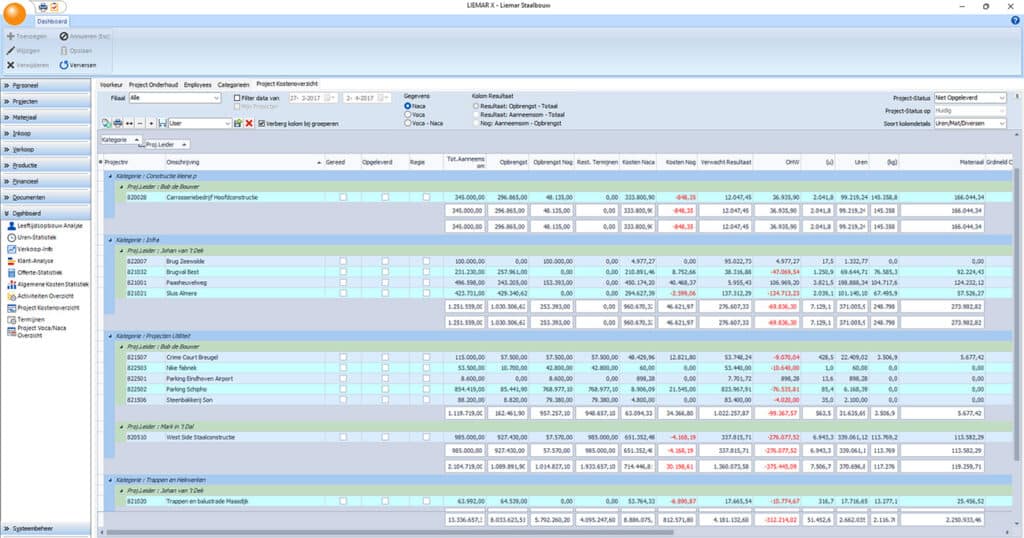Open the Systeembeheer section button

click(x=46, y=528)
